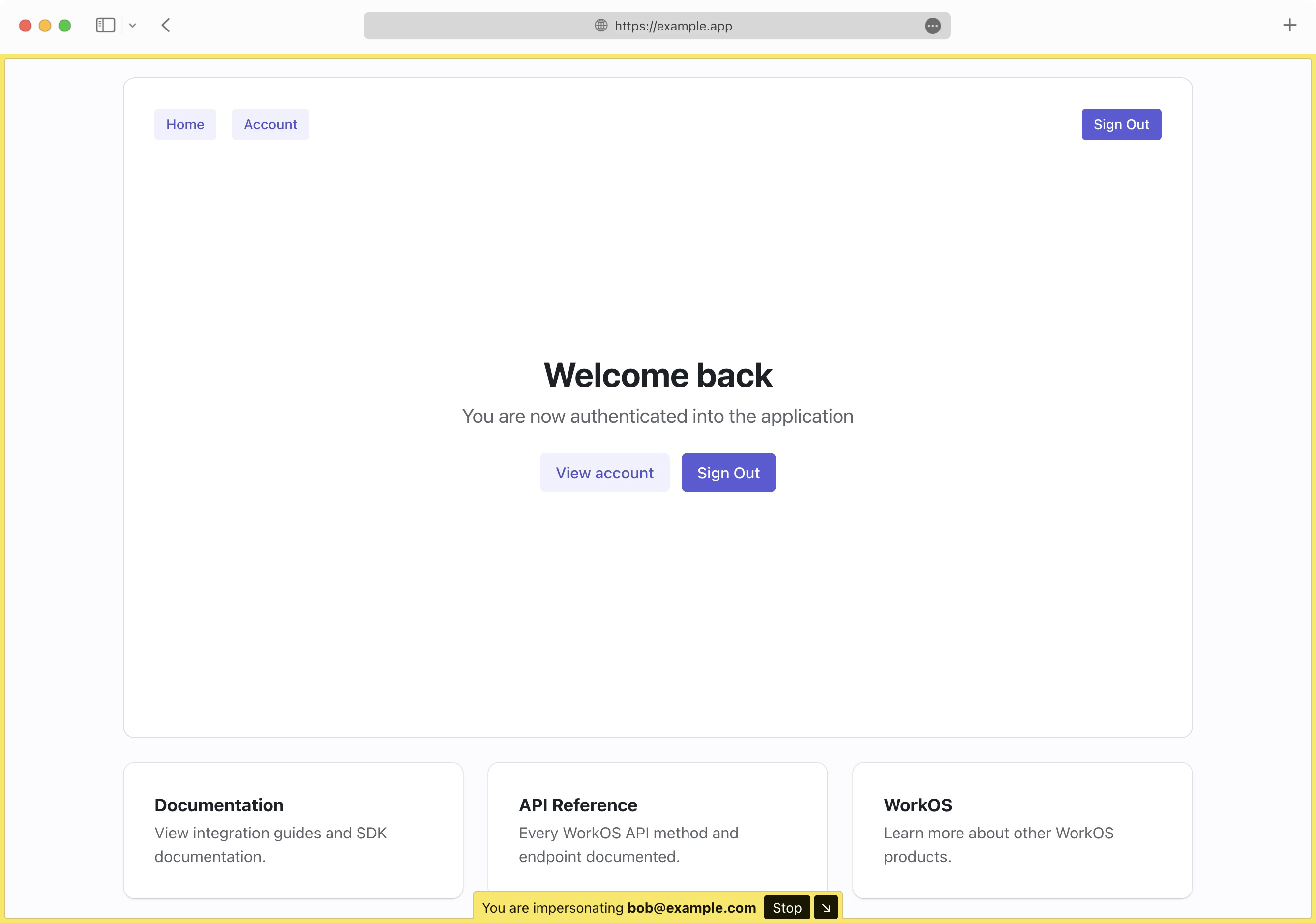Open a new tab with the plus icon
Image resolution: width=1316 pixels, height=923 pixels.
click(1289, 25)
